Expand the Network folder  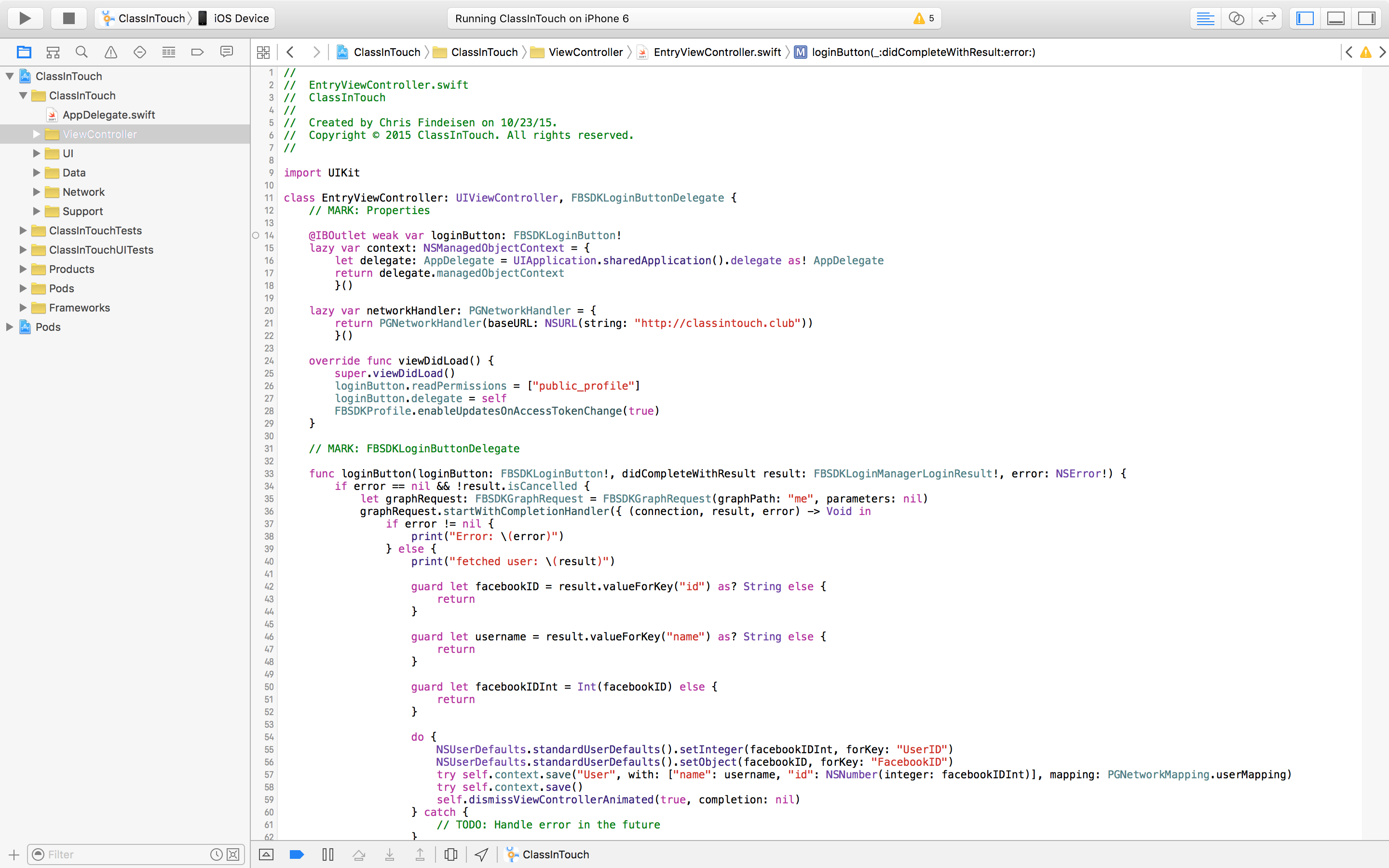pyautogui.click(x=36, y=192)
